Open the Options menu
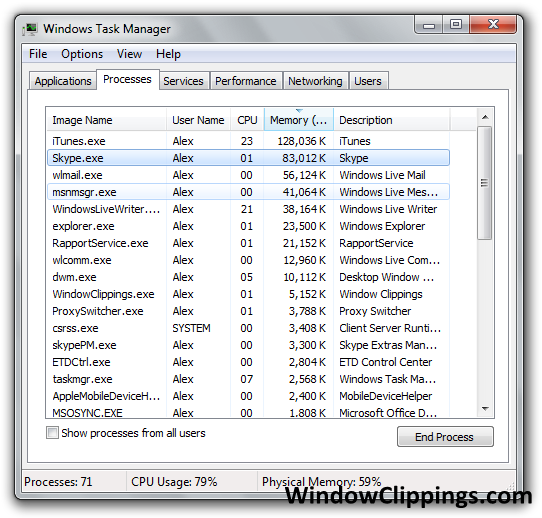The width and height of the screenshot is (542, 518). point(82,54)
